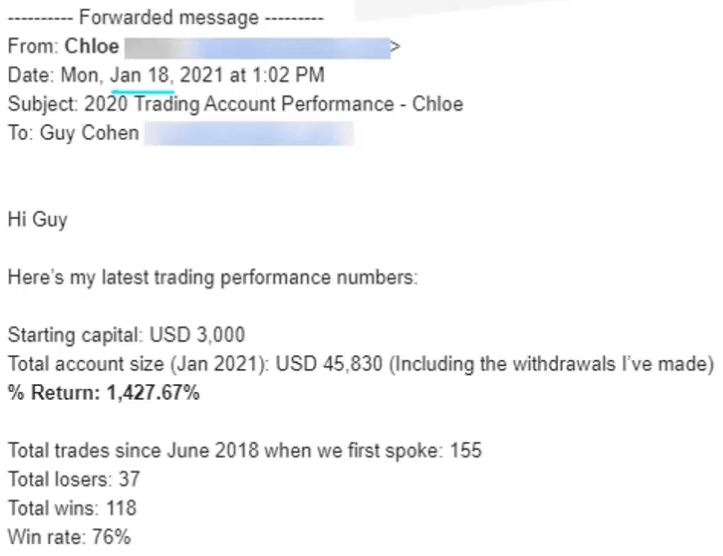
Task: Click the Total wins: 118 line
Action: pos(72,508)
